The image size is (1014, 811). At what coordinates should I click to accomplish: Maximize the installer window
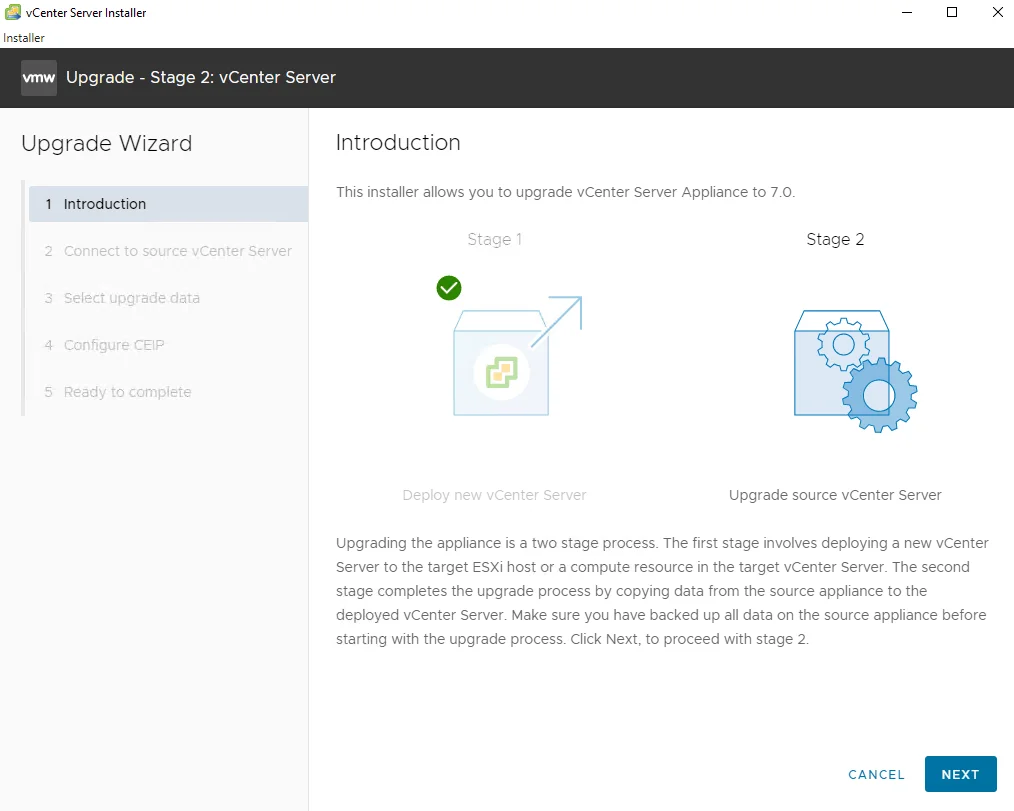952,12
